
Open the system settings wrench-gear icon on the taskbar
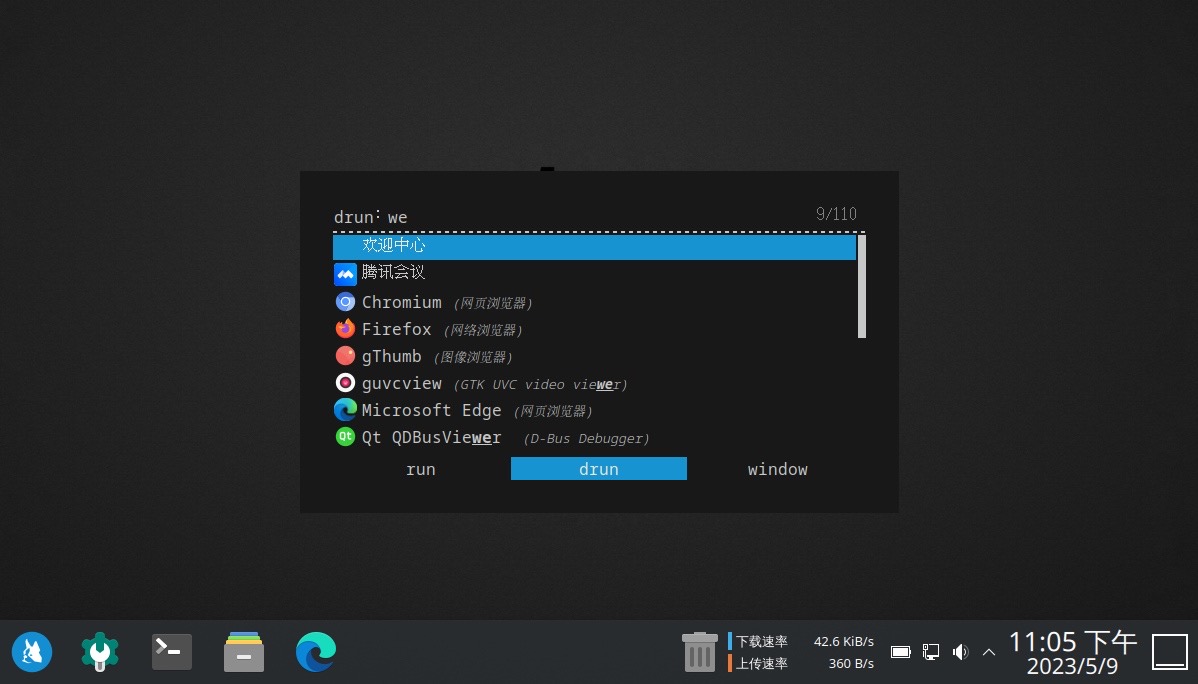(x=100, y=652)
